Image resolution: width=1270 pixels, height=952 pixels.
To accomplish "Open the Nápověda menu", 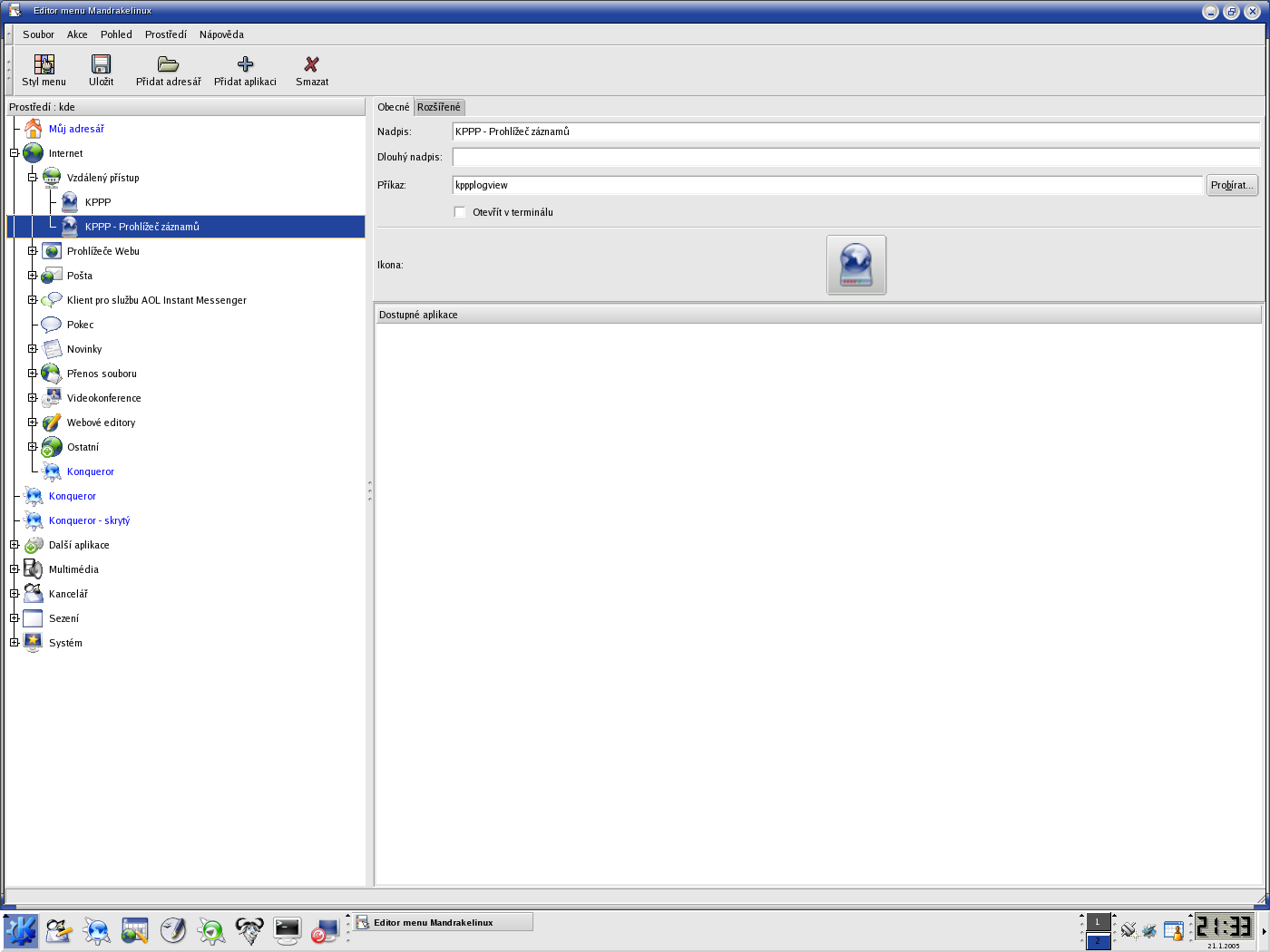I will pyautogui.click(x=221, y=34).
